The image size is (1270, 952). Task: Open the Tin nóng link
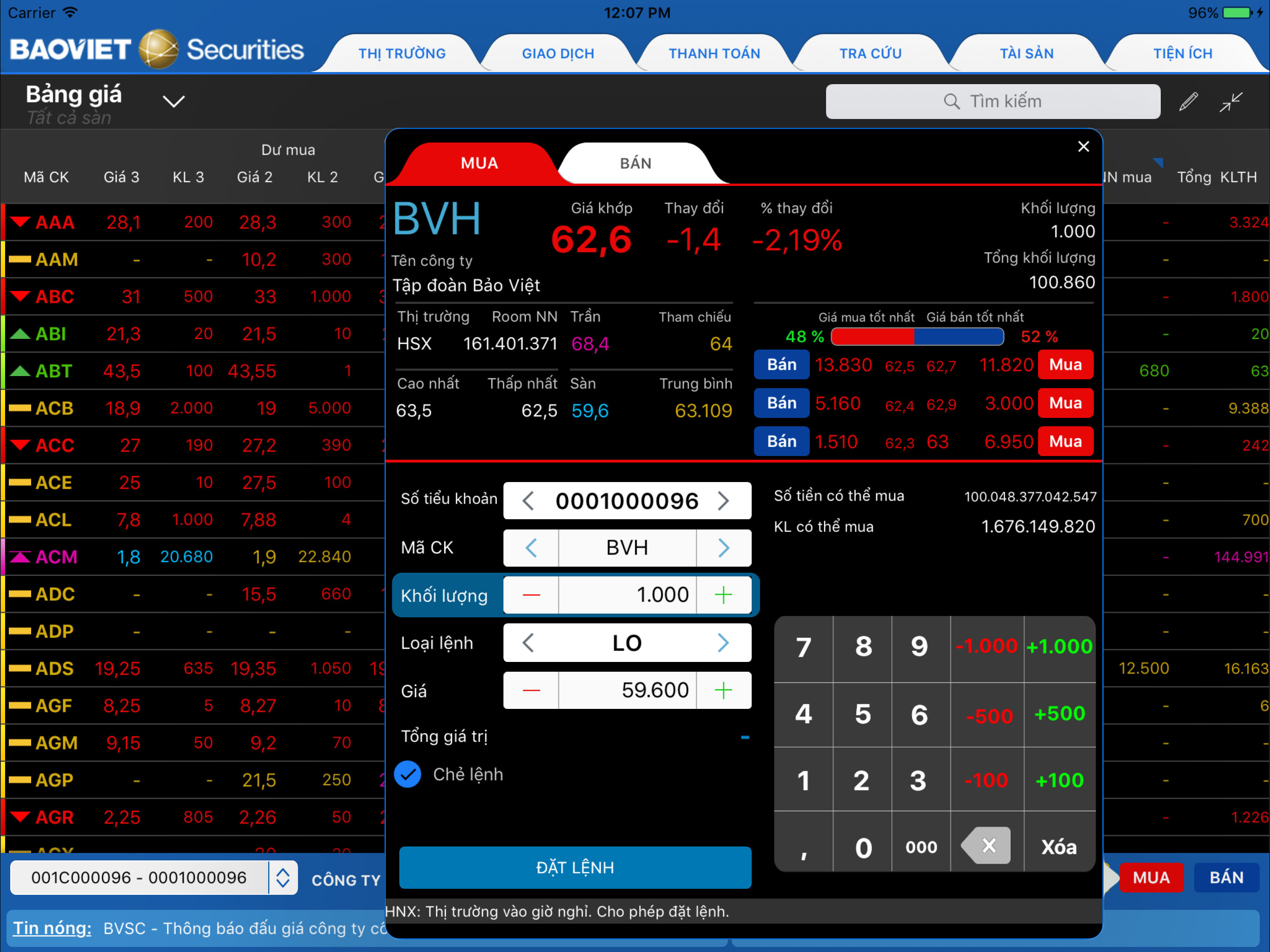point(52,928)
